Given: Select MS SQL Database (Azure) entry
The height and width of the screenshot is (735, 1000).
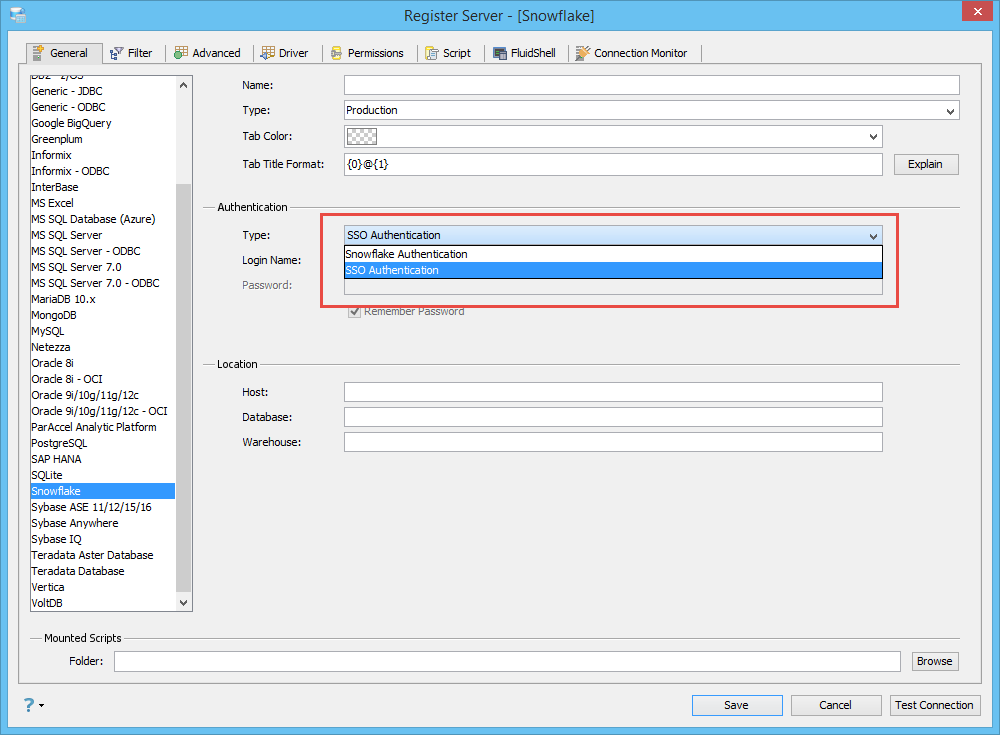Looking at the screenshot, I should click(103, 219).
